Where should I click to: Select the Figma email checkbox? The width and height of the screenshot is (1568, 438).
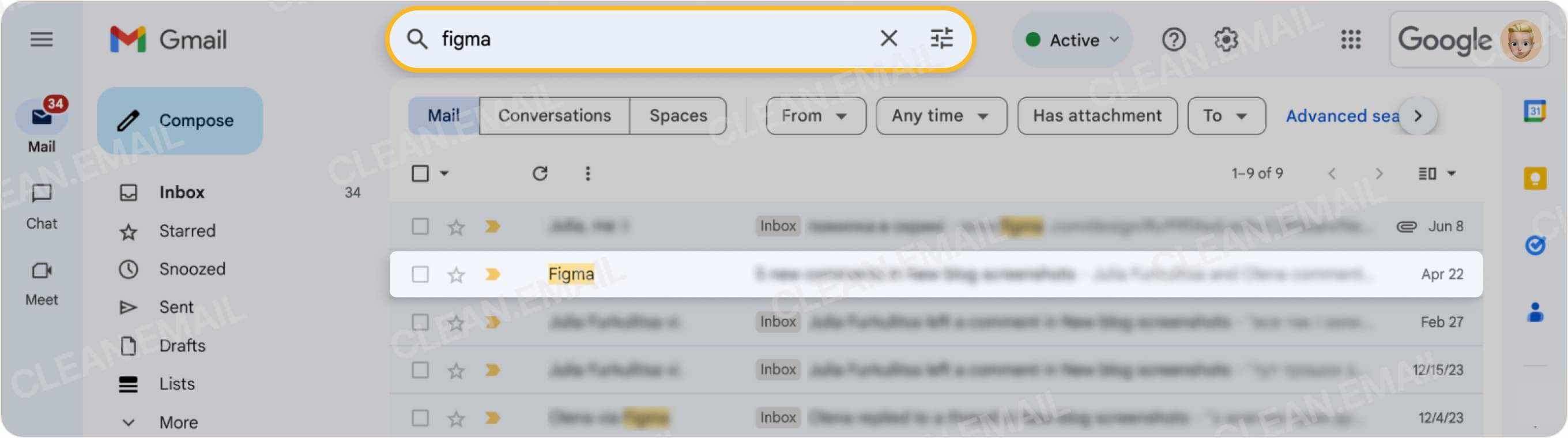point(420,274)
